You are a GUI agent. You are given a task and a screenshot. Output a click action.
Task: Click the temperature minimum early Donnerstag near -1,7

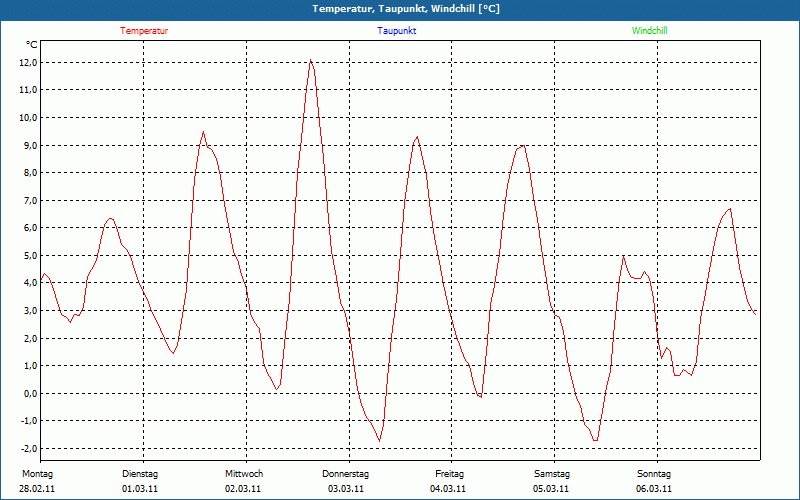click(380, 440)
